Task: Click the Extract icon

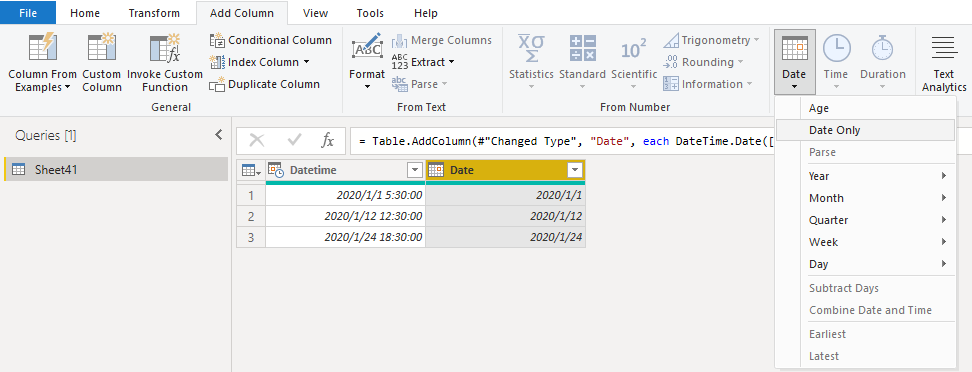Action: 400,62
